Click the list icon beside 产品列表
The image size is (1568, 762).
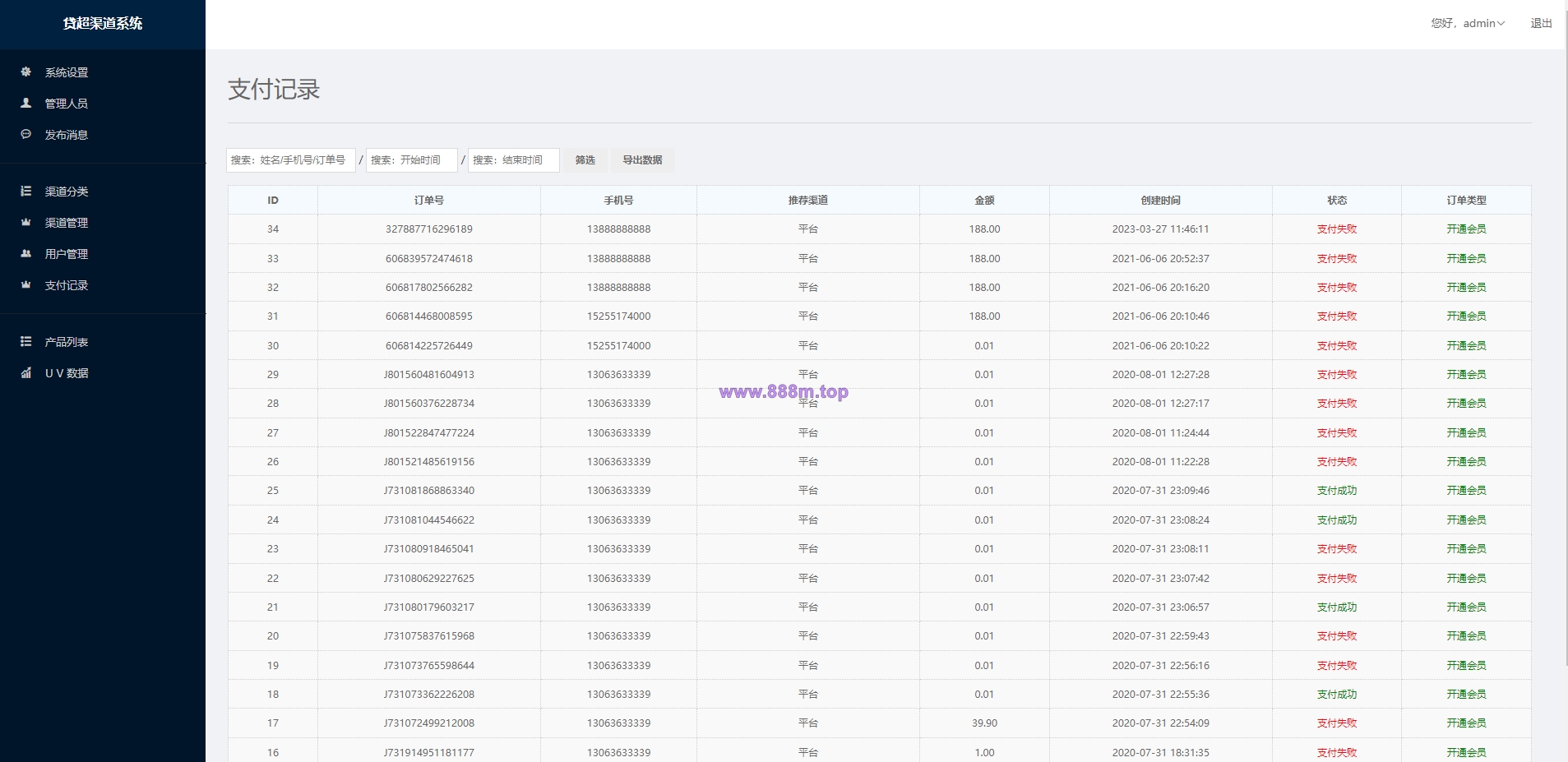point(26,341)
